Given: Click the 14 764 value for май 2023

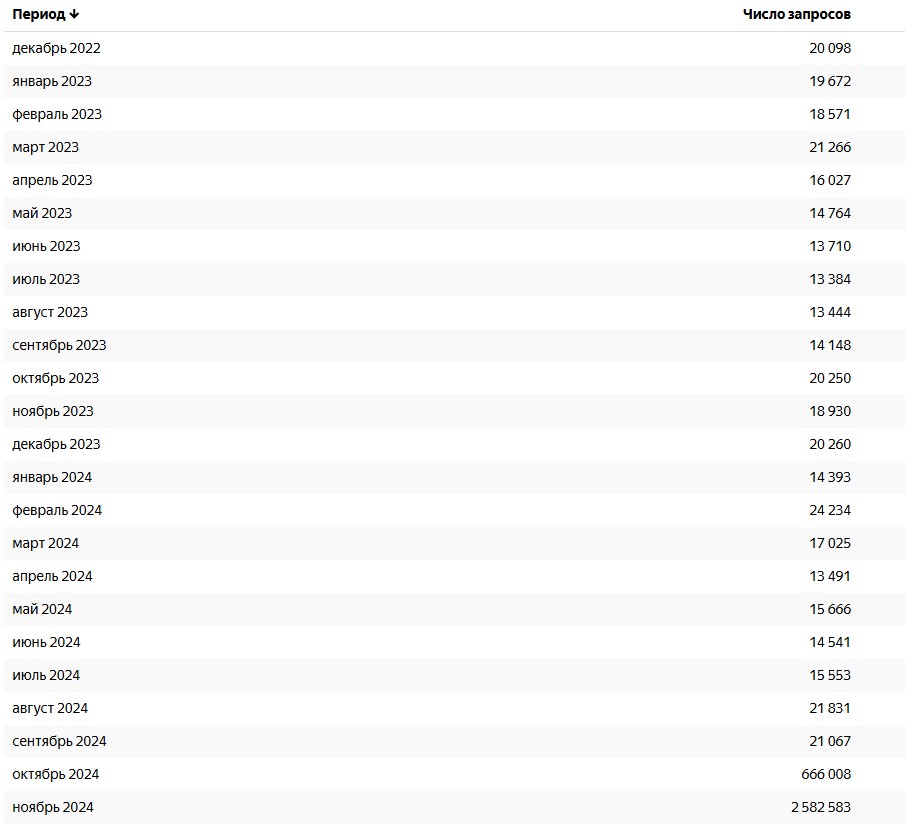Looking at the screenshot, I should 830,213.
